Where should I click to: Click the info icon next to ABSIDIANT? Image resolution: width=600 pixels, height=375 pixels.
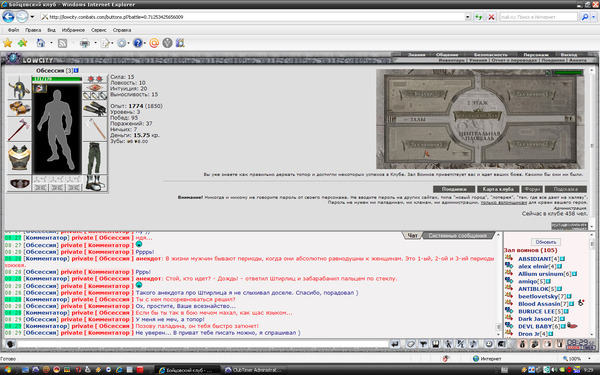(x=563, y=259)
